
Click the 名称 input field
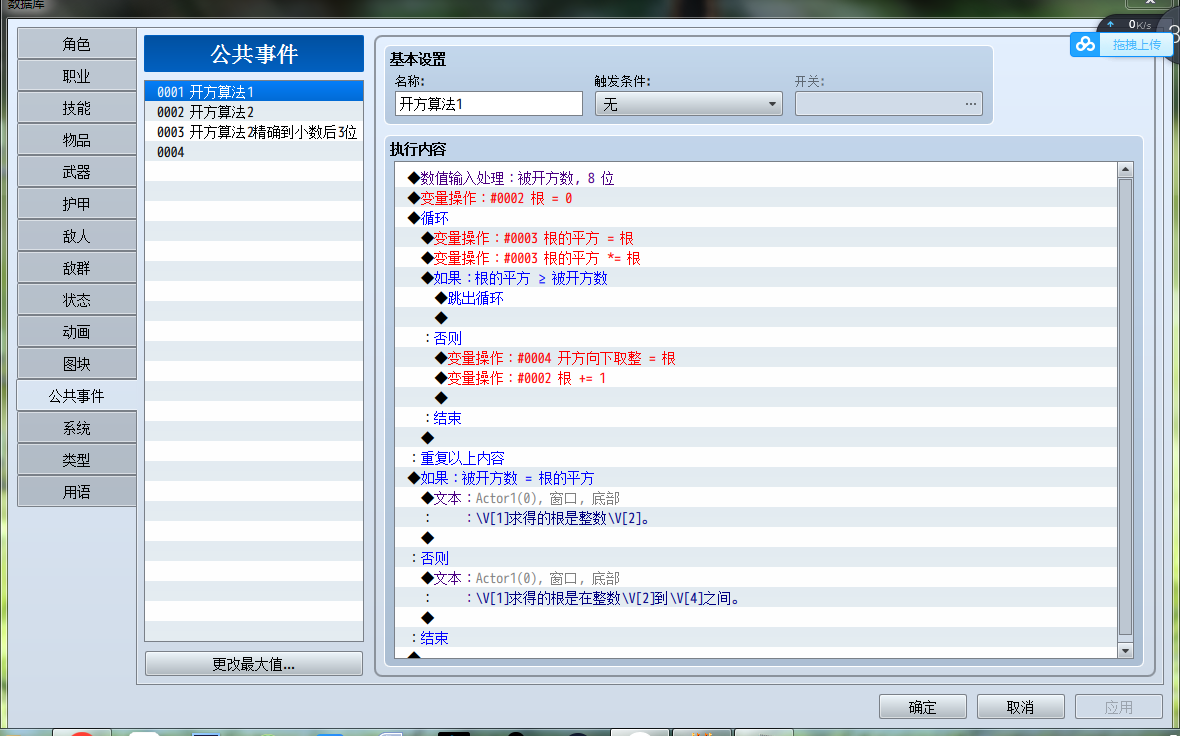(x=488, y=104)
